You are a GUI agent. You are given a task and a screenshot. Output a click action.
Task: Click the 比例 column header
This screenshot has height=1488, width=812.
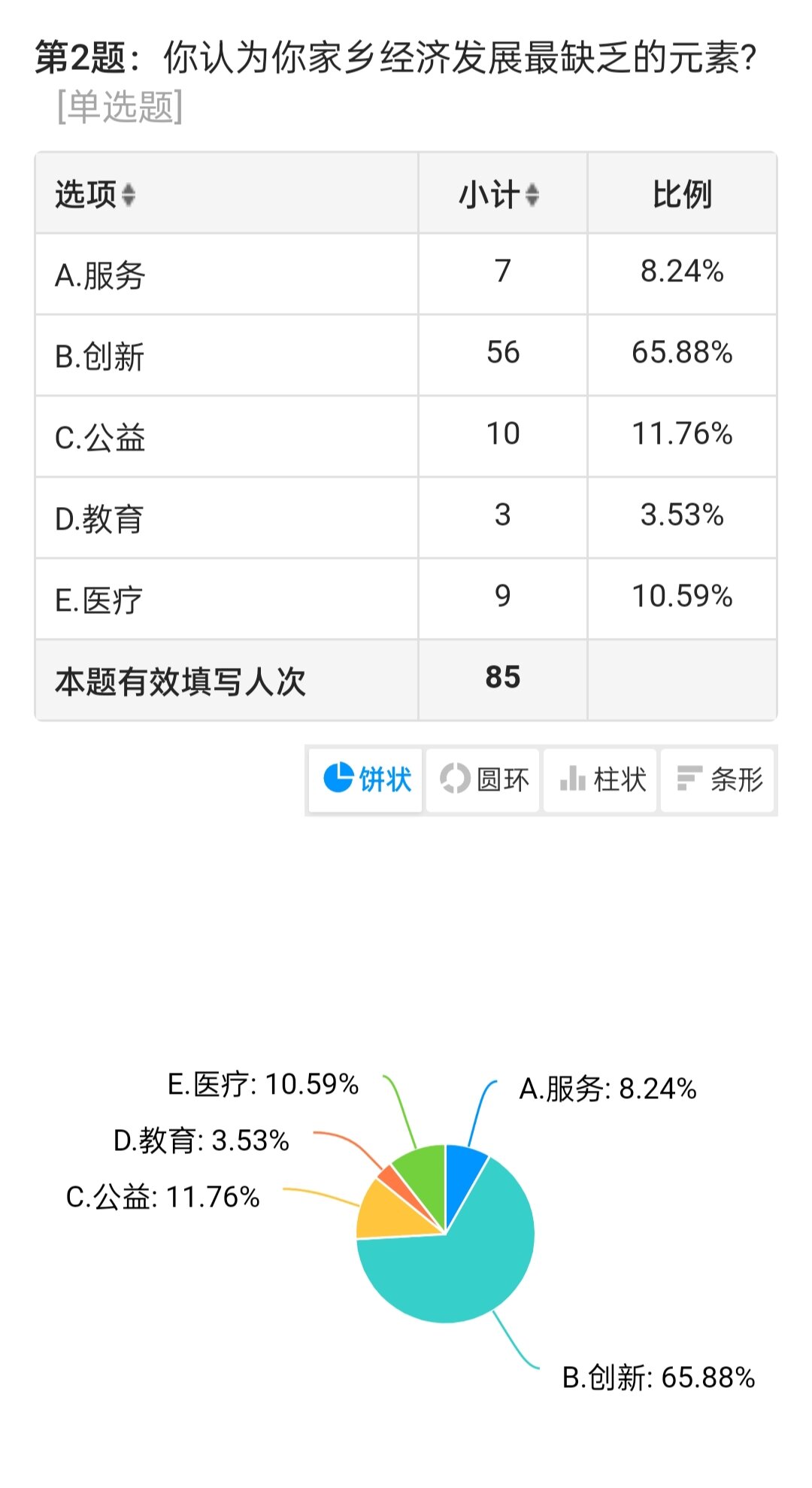coord(682,194)
